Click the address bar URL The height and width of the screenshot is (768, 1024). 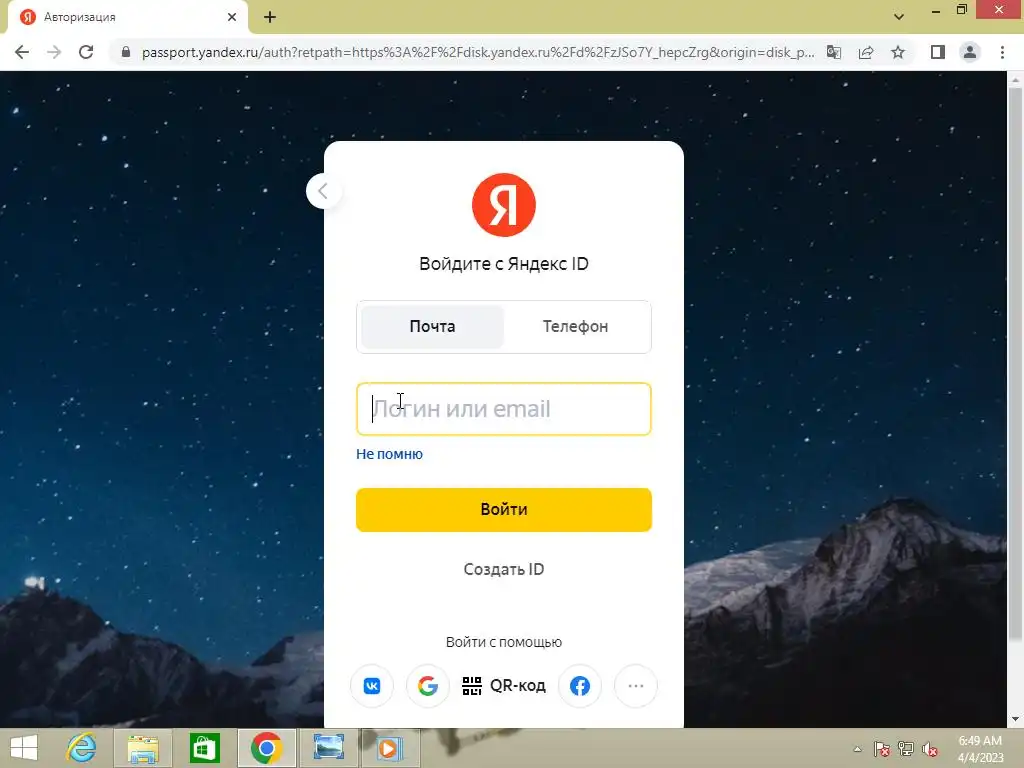pyautogui.click(x=478, y=52)
